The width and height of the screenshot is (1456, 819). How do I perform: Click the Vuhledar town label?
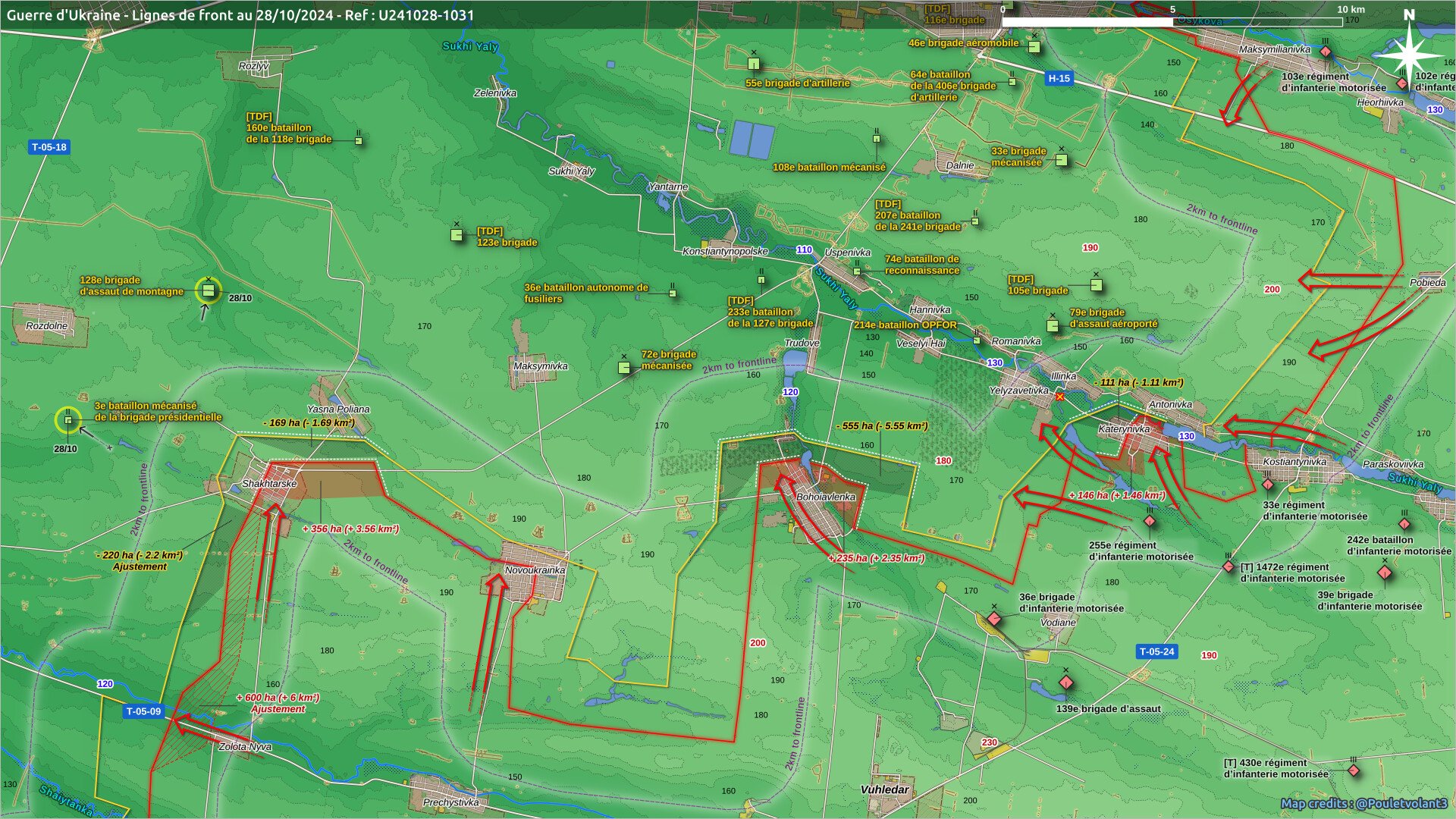[x=884, y=789]
